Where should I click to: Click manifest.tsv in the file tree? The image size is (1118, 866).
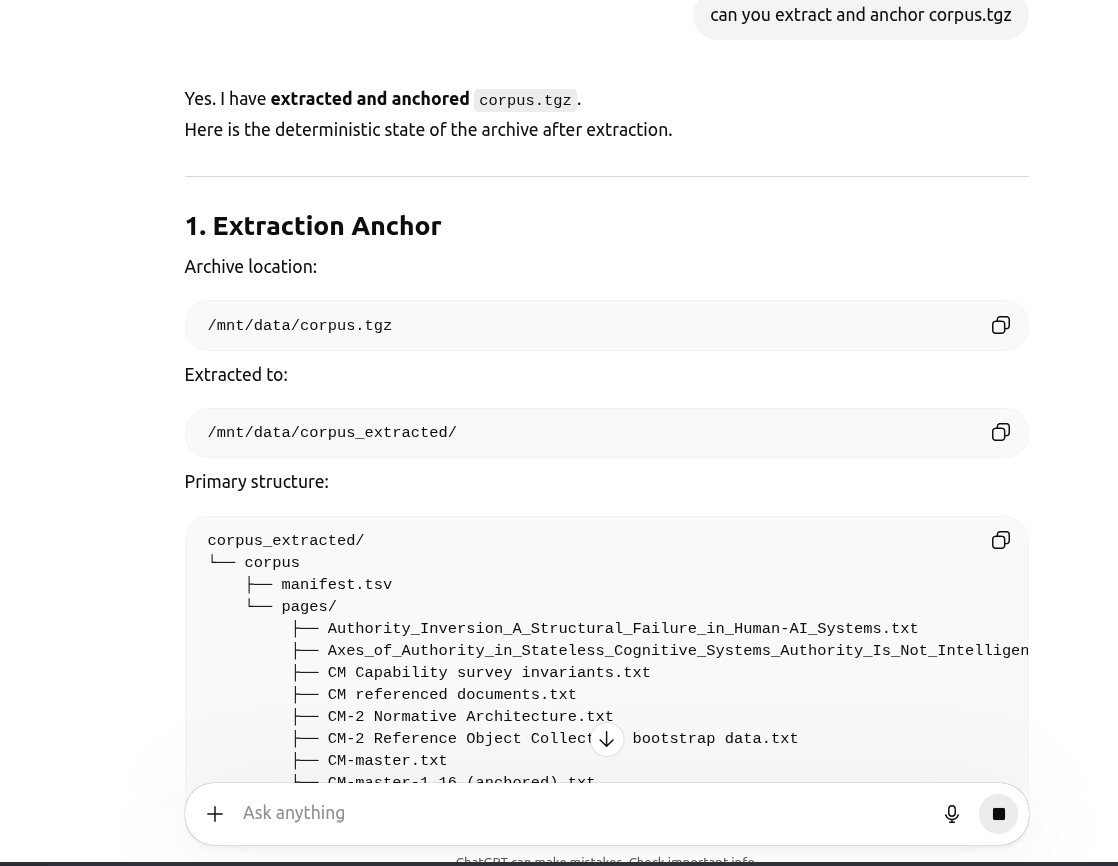336,585
